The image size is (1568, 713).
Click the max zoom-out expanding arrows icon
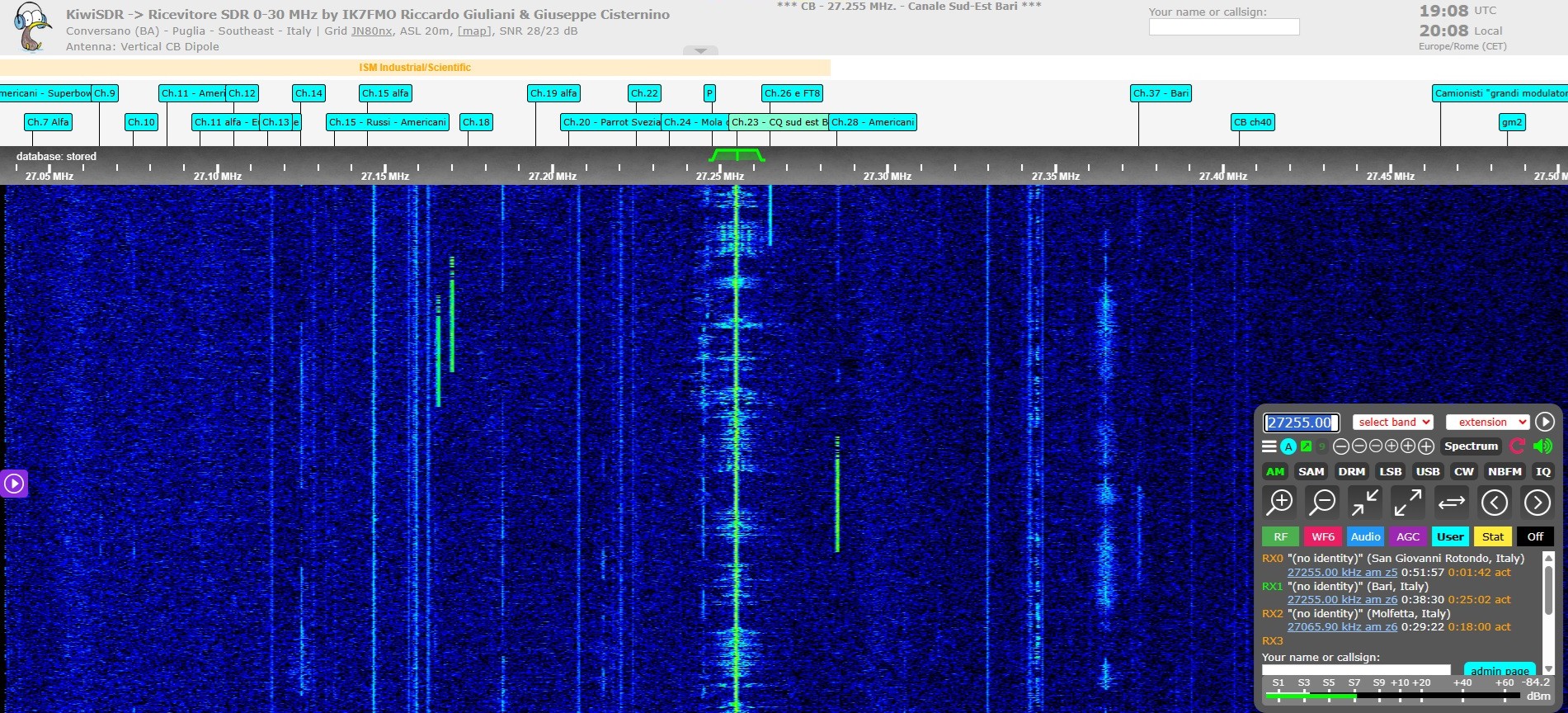[1408, 502]
